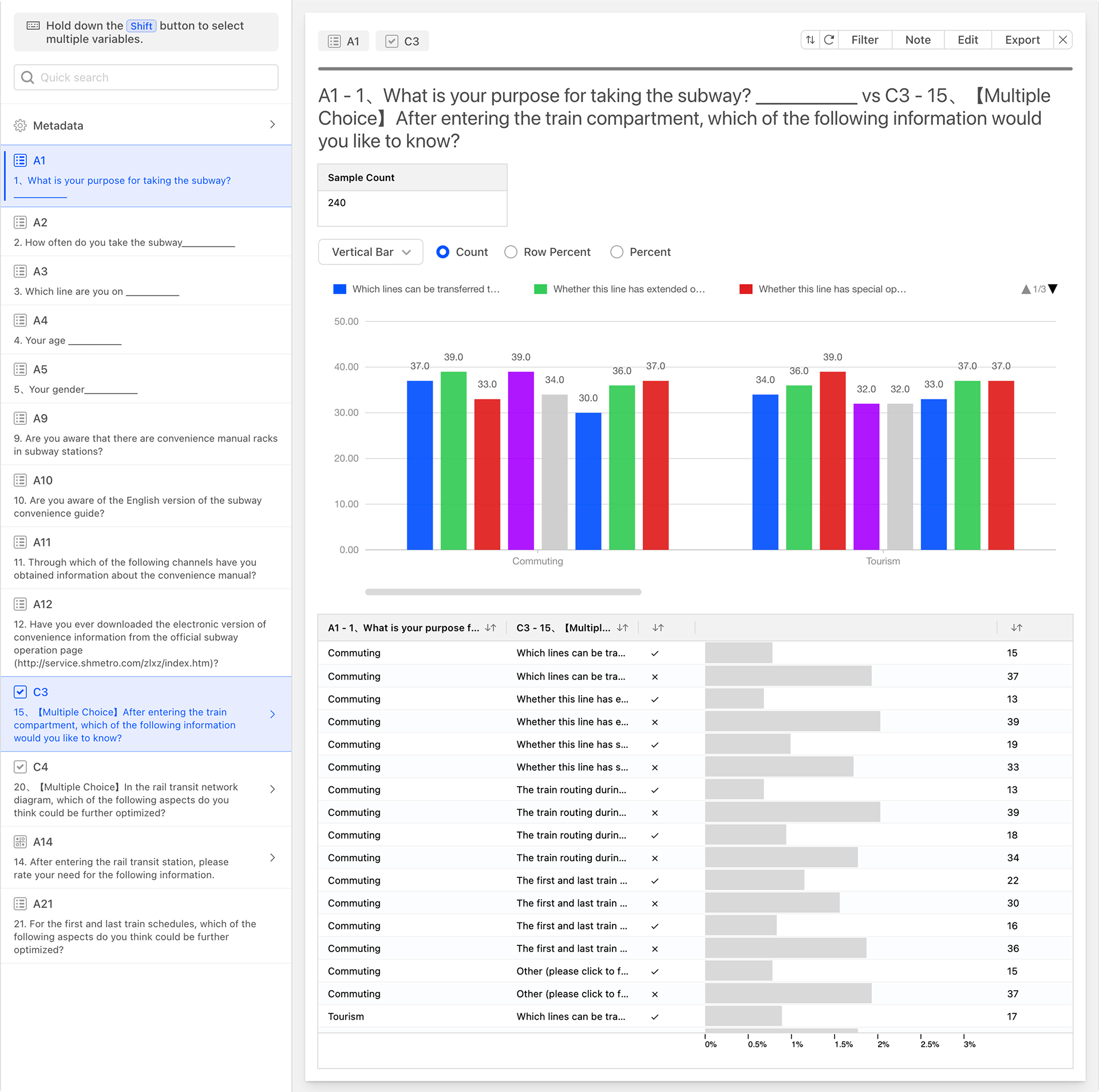Select variable A2 how often take subway
The width and height of the screenshot is (1099, 1092).
(146, 232)
